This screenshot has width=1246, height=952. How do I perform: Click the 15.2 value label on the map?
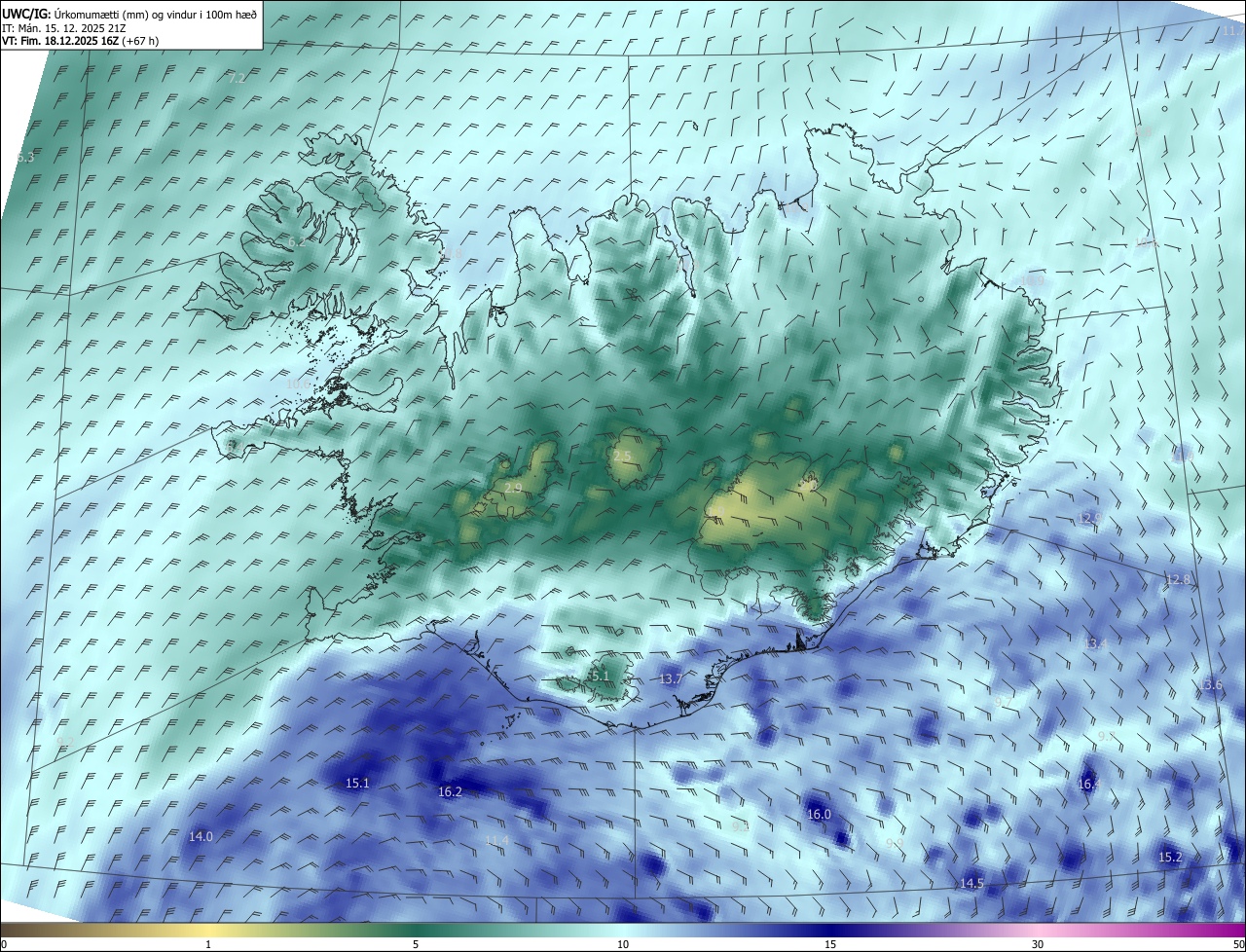(x=1170, y=857)
